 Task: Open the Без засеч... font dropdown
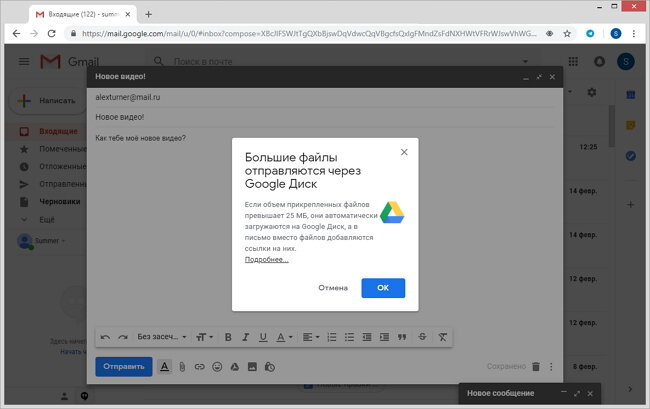[162, 337]
